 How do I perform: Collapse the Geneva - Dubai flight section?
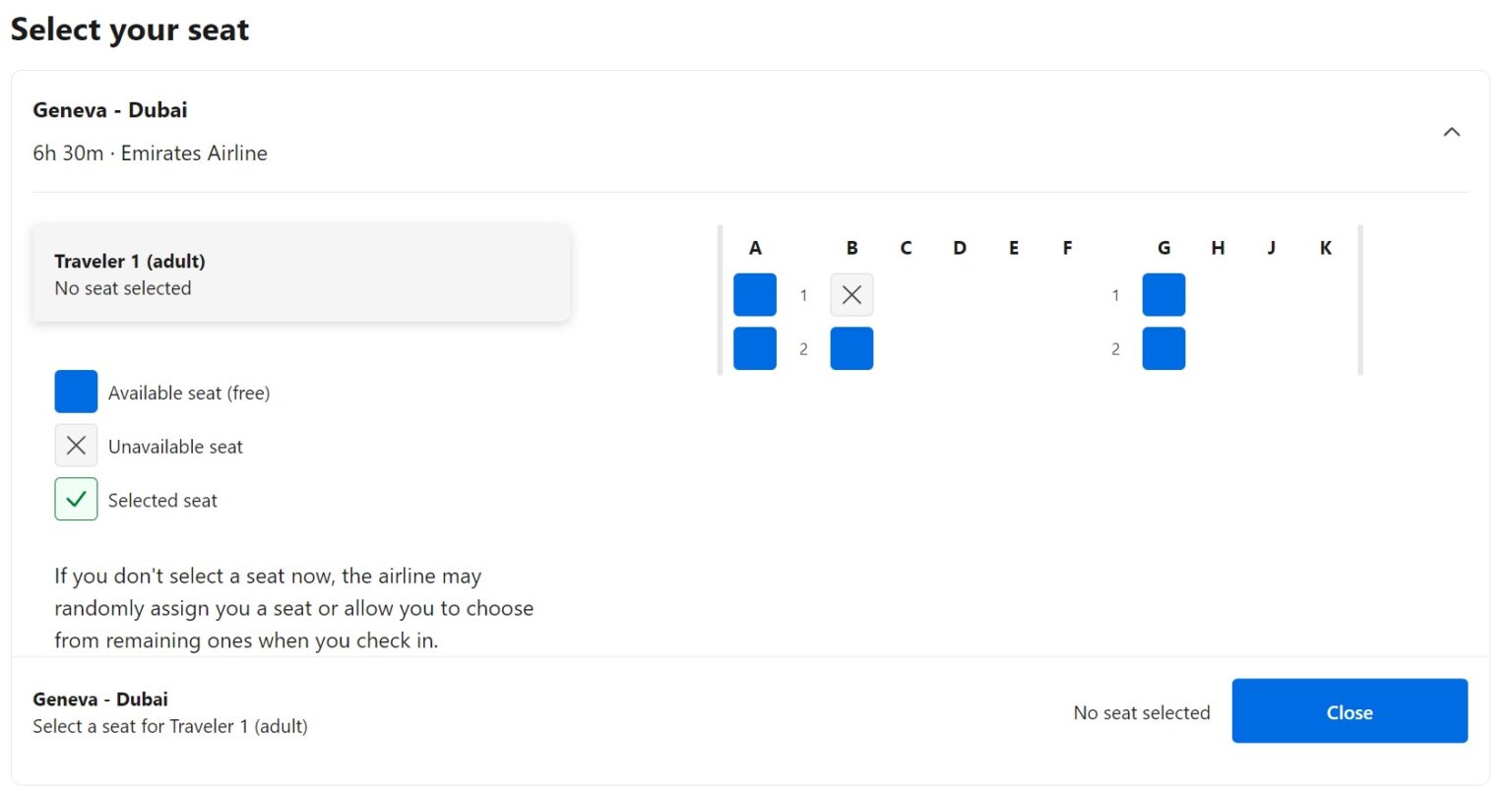[1451, 132]
